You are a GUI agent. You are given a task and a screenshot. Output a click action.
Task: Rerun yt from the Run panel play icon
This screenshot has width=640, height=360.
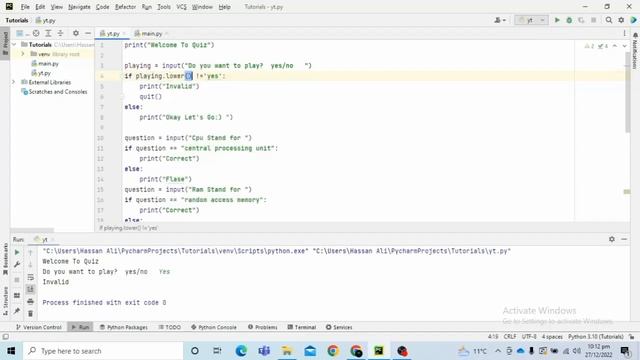pos(17,252)
